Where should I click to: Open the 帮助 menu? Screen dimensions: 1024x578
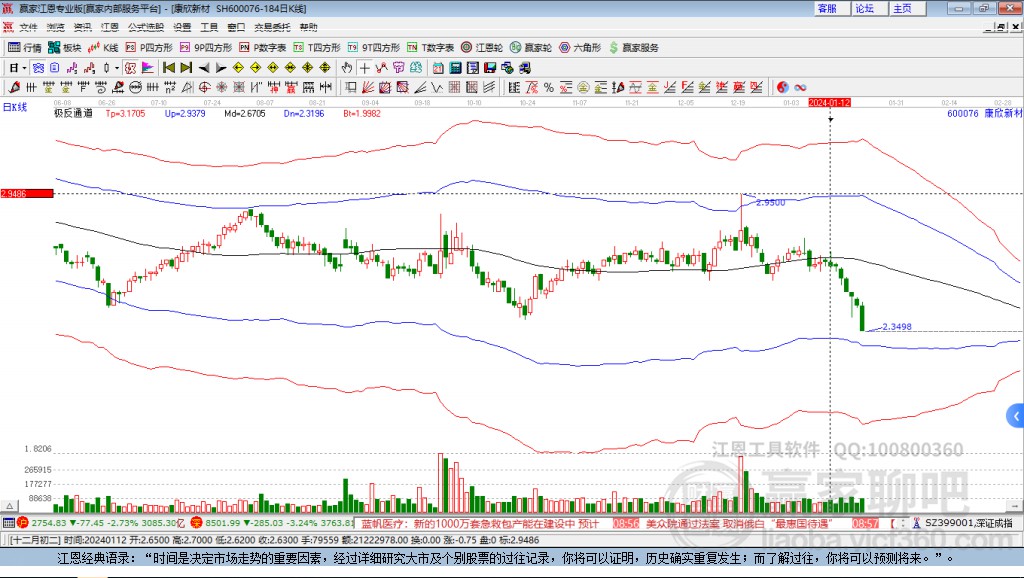click(308, 27)
